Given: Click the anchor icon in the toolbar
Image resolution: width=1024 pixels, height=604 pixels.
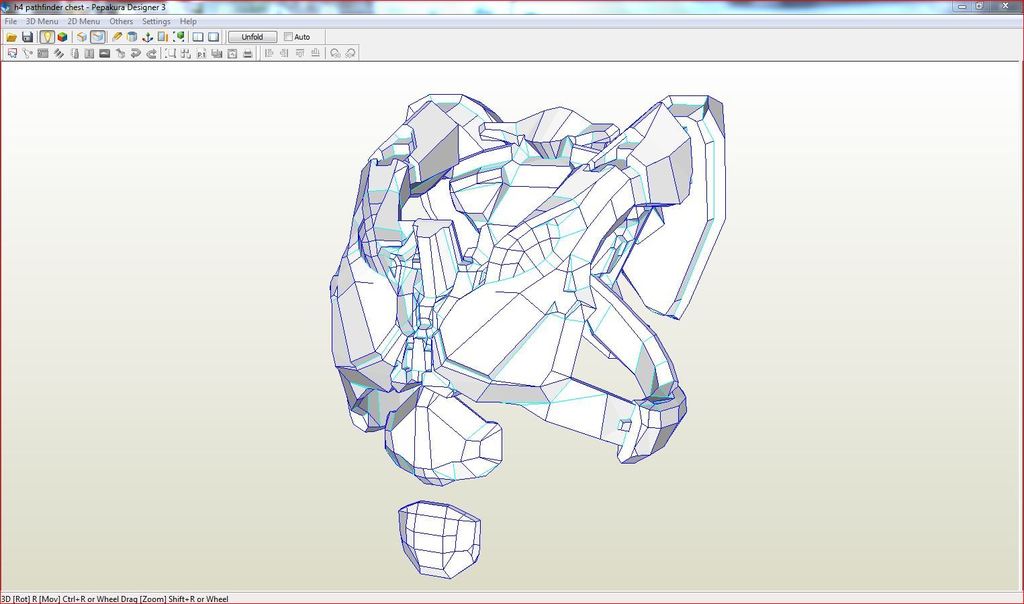Looking at the screenshot, I should [148, 37].
